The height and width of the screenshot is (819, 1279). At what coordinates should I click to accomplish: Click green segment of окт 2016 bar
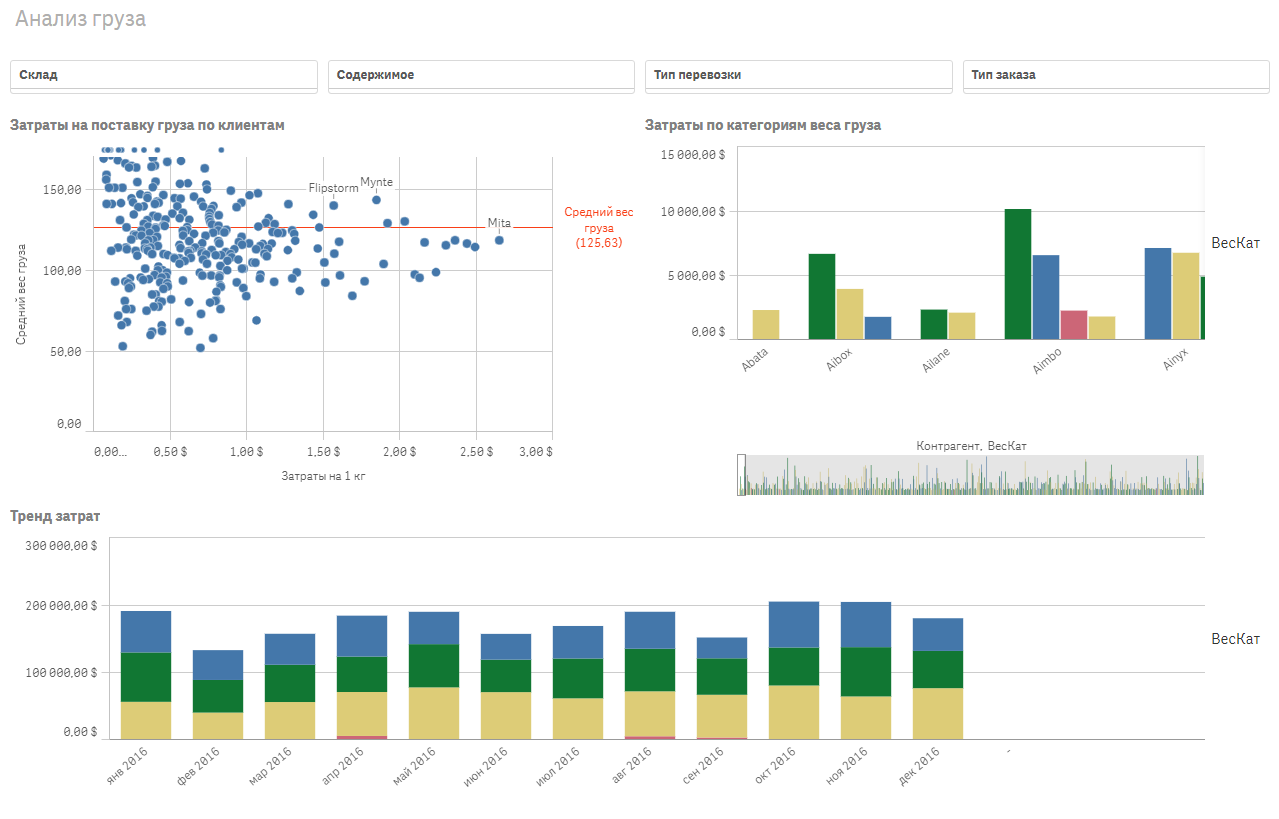pos(794,666)
